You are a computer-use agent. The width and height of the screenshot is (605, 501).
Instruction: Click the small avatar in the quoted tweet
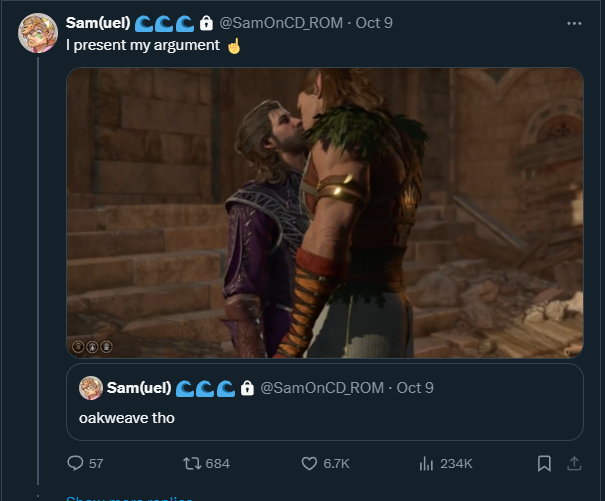pyautogui.click(x=90, y=387)
